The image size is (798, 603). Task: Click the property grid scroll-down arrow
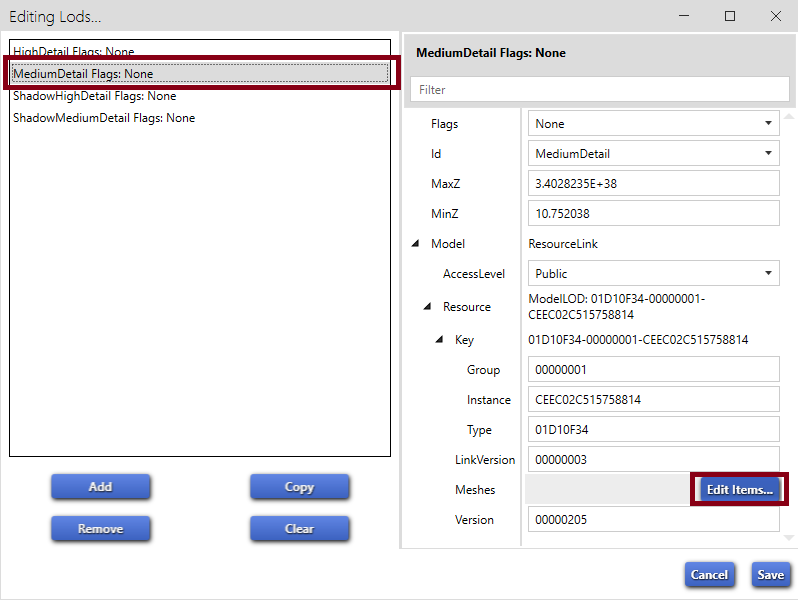[789, 537]
